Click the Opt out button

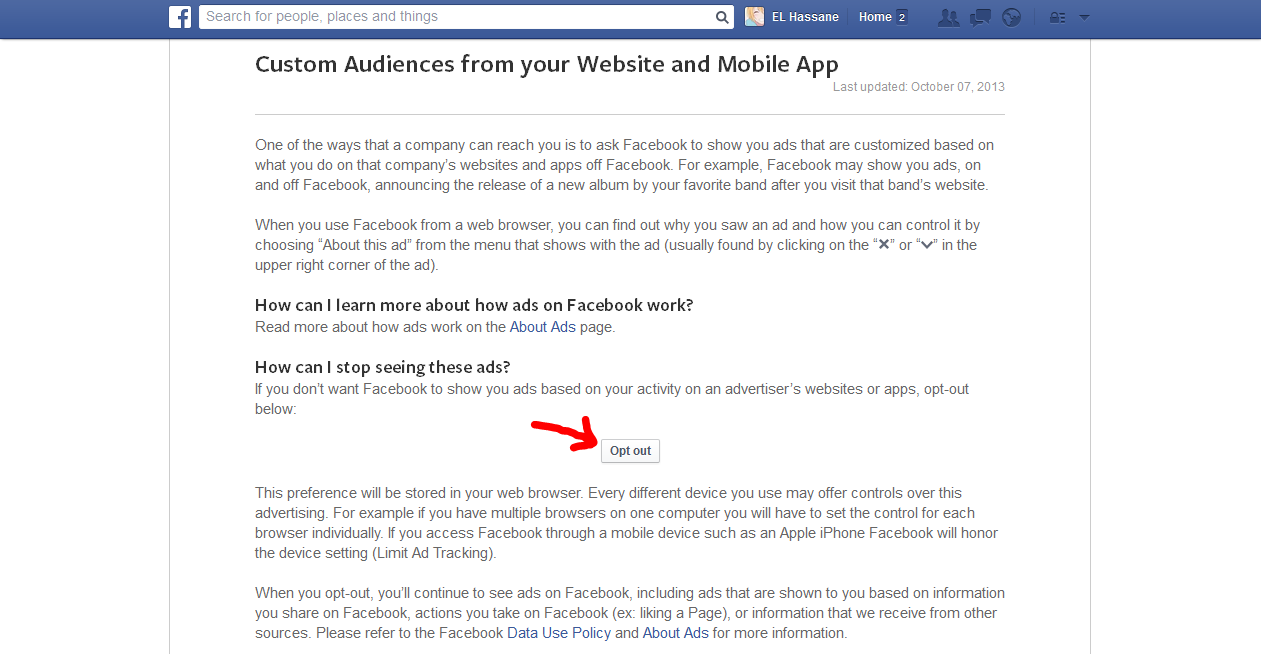click(x=630, y=451)
